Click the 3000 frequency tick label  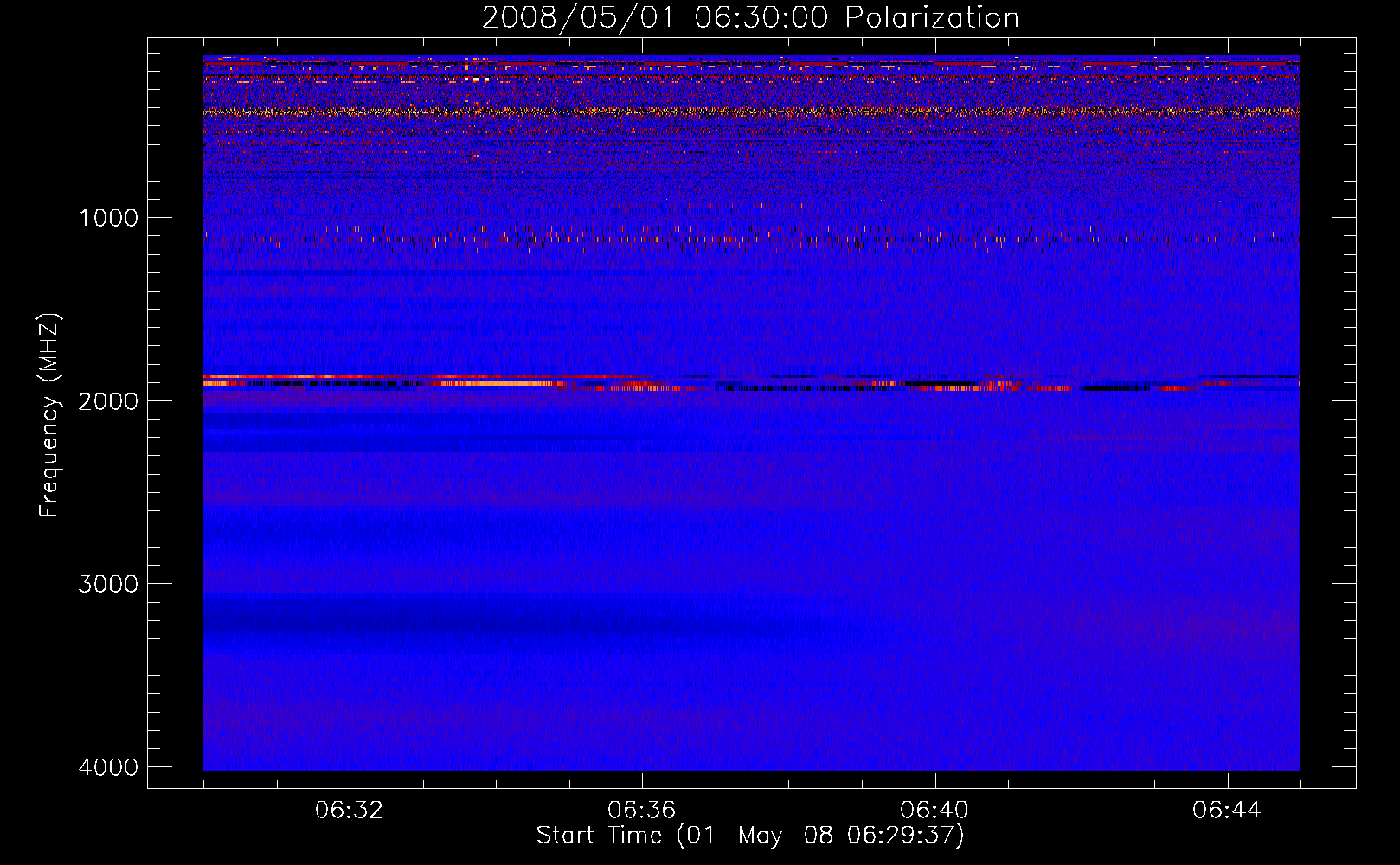pyautogui.click(x=108, y=584)
